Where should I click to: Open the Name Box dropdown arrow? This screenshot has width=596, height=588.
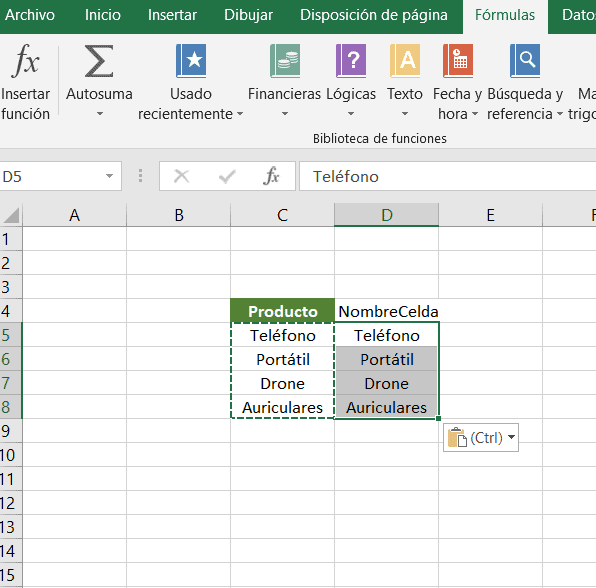pos(109,176)
